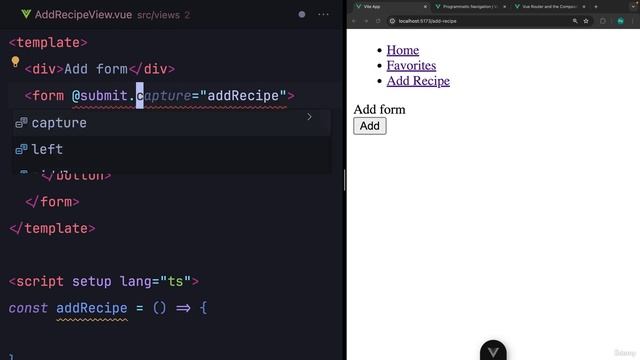Open the Add Recipe link in browser

pos(418,81)
